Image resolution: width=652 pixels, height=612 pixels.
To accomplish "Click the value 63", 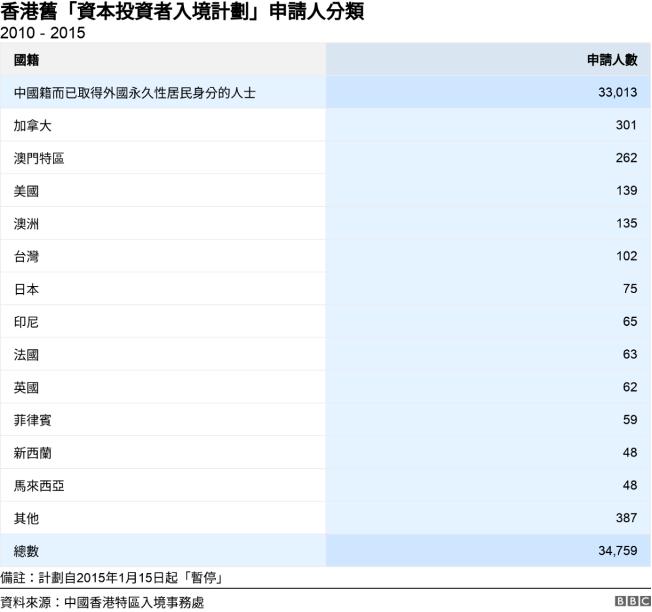I will [630, 354].
